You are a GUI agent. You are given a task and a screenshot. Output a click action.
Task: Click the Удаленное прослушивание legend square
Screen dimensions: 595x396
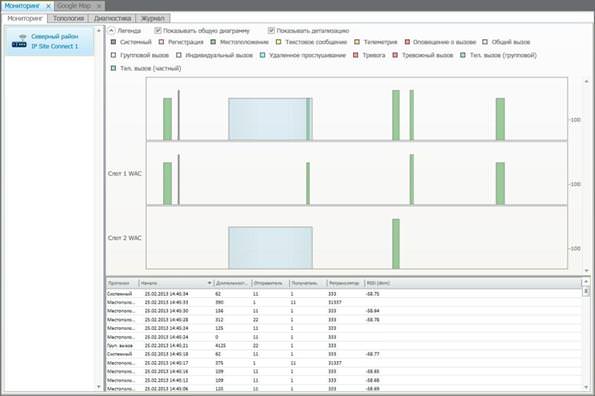click(x=262, y=55)
